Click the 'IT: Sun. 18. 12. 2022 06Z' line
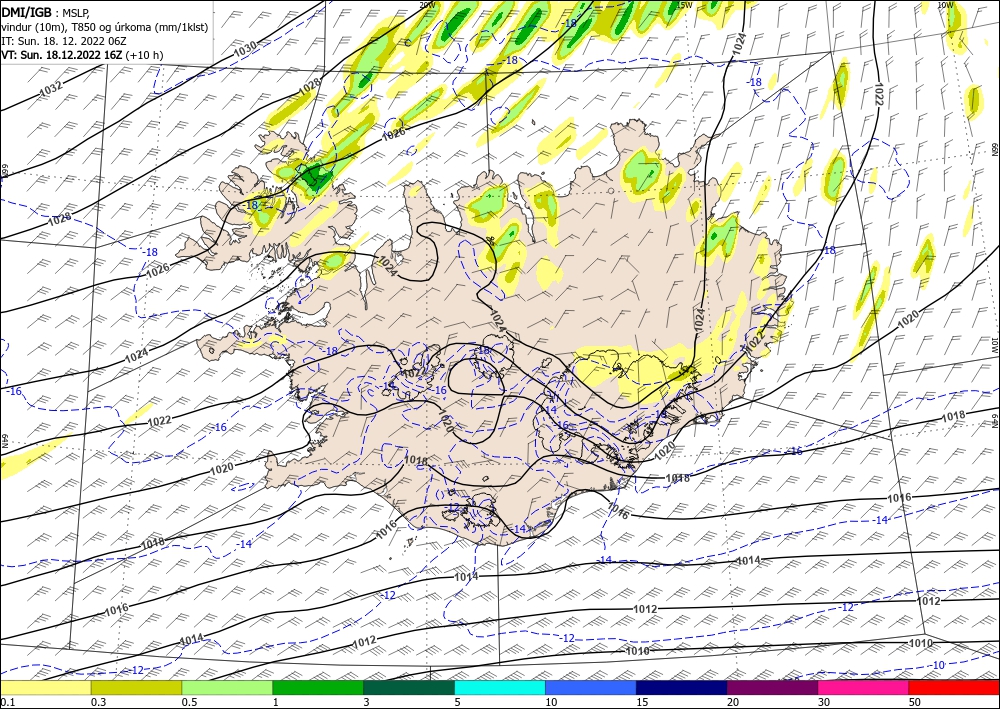The height and width of the screenshot is (709, 1000). [x=64, y=41]
